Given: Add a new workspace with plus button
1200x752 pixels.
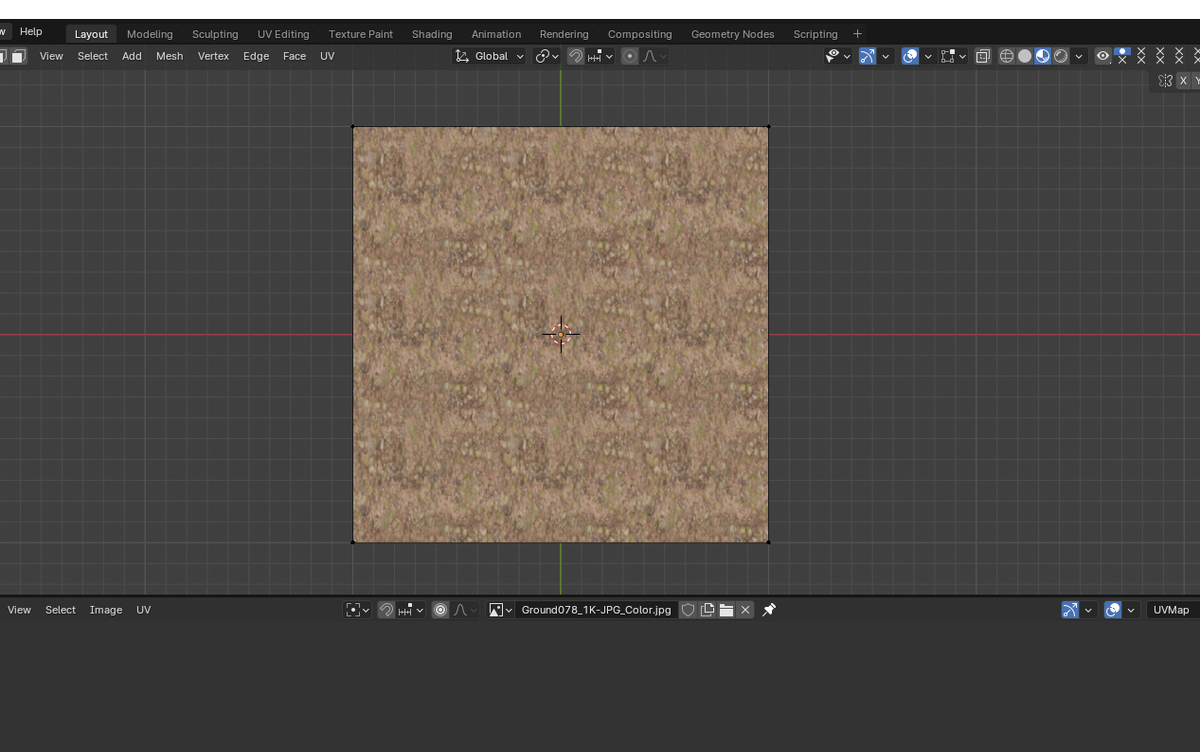Looking at the screenshot, I should click(x=857, y=34).
